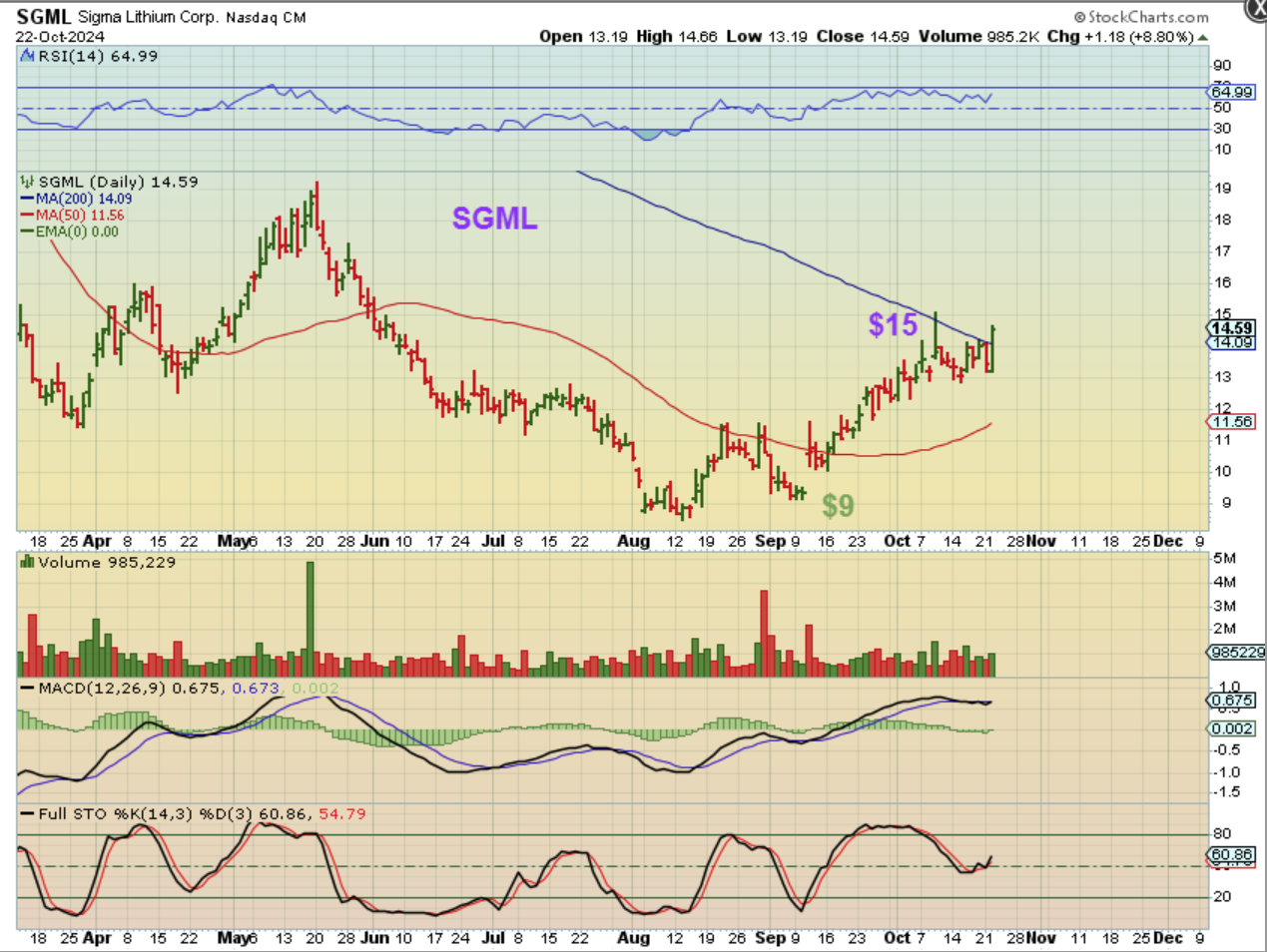1267x952 pixels.
Task: Click the Chg +1.18 (+8.80%) text
Action: click(1120, 36)
